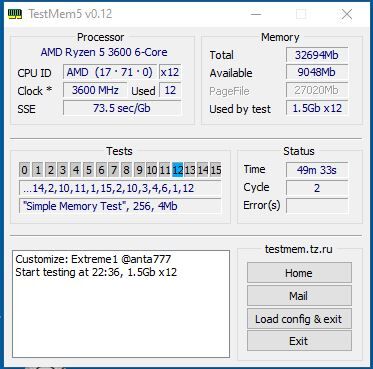The width and height of the screenshot is (373, 369).
Task: Click the Time value 49m 33s
Action: coord(317,170)
